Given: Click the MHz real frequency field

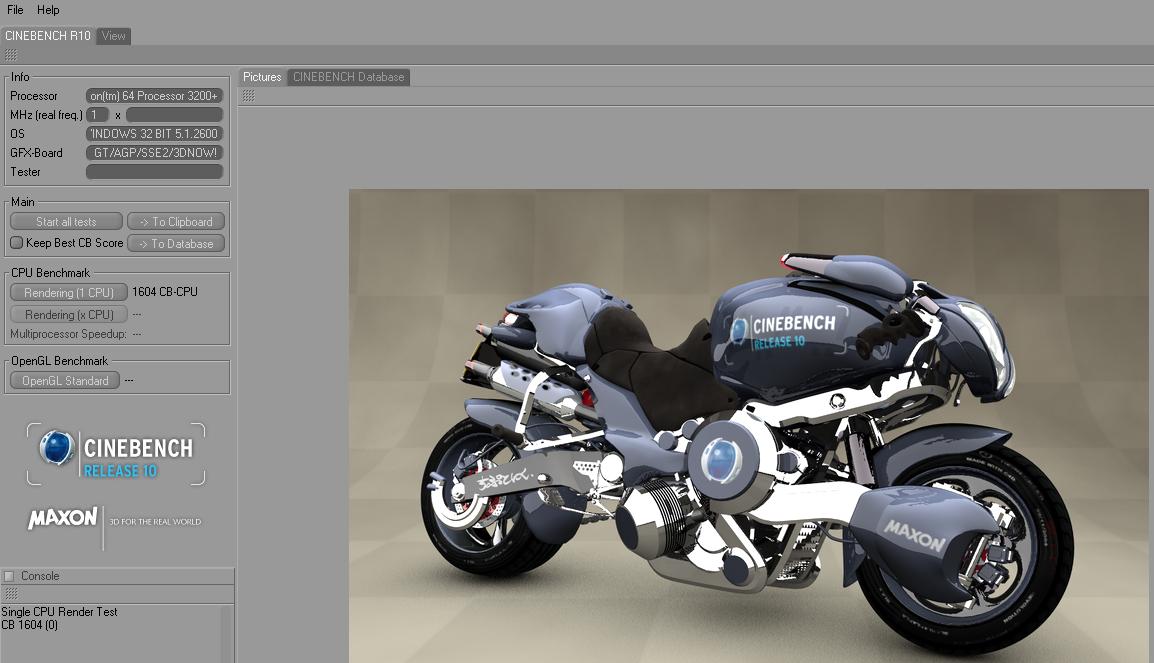Looking at the screenshot, I should coord(174,115).
